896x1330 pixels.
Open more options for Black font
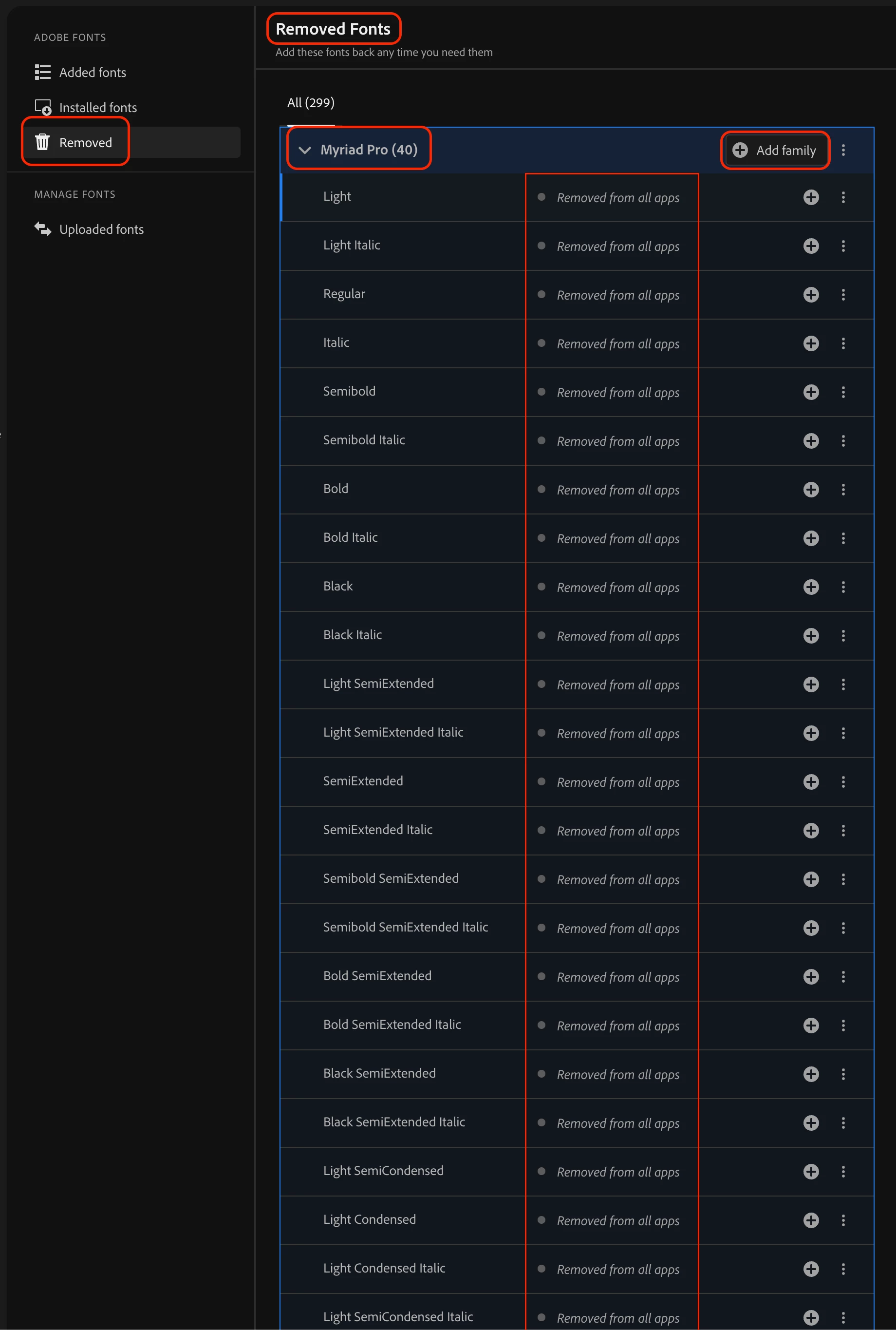pos(843,587)
